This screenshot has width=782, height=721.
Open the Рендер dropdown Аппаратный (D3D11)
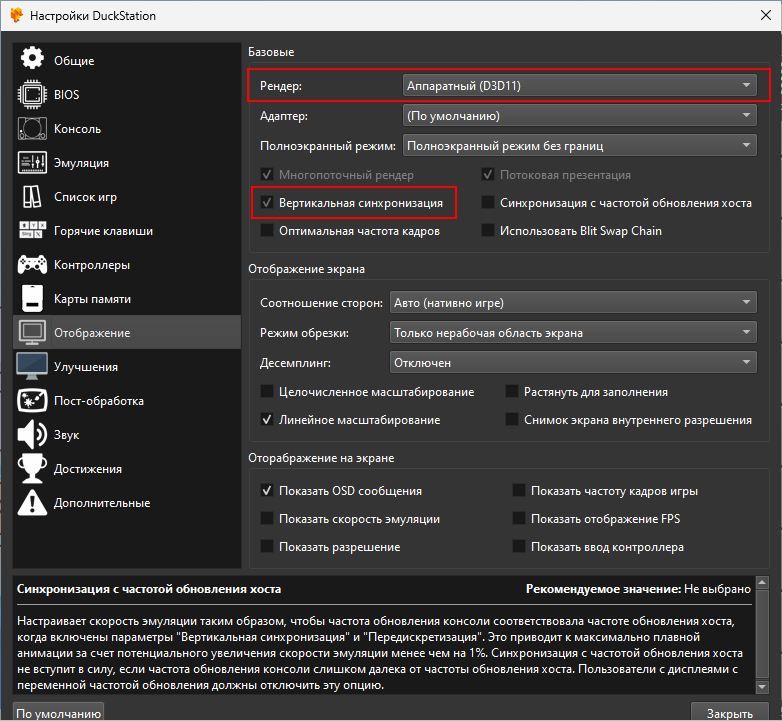(x=580, y=85)
